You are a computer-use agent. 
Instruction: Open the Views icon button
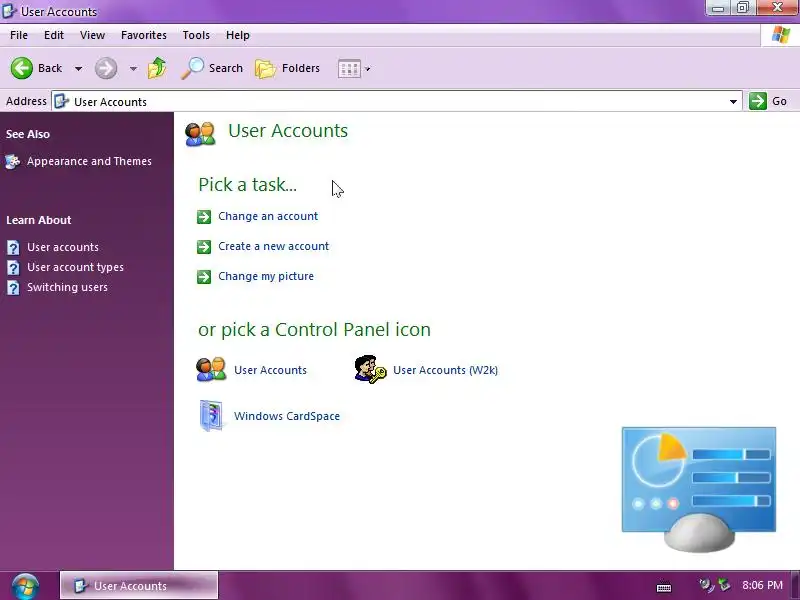[349, 68]
